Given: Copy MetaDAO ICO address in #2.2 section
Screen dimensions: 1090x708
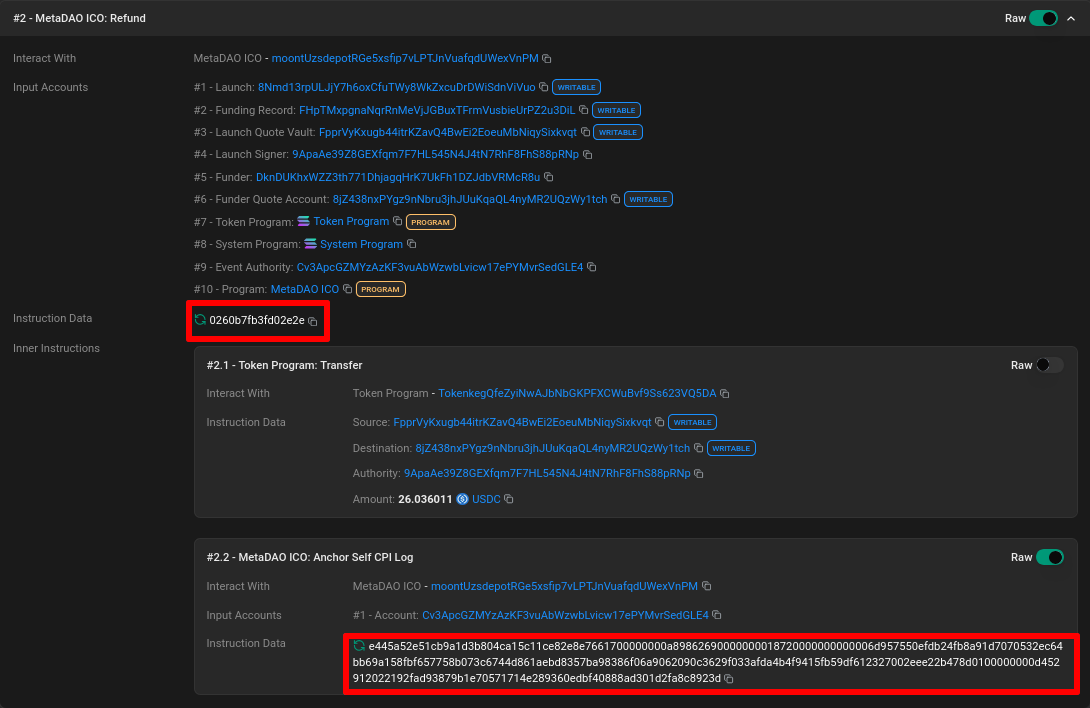Looking at the screenshot, I should tap(706, 586).
